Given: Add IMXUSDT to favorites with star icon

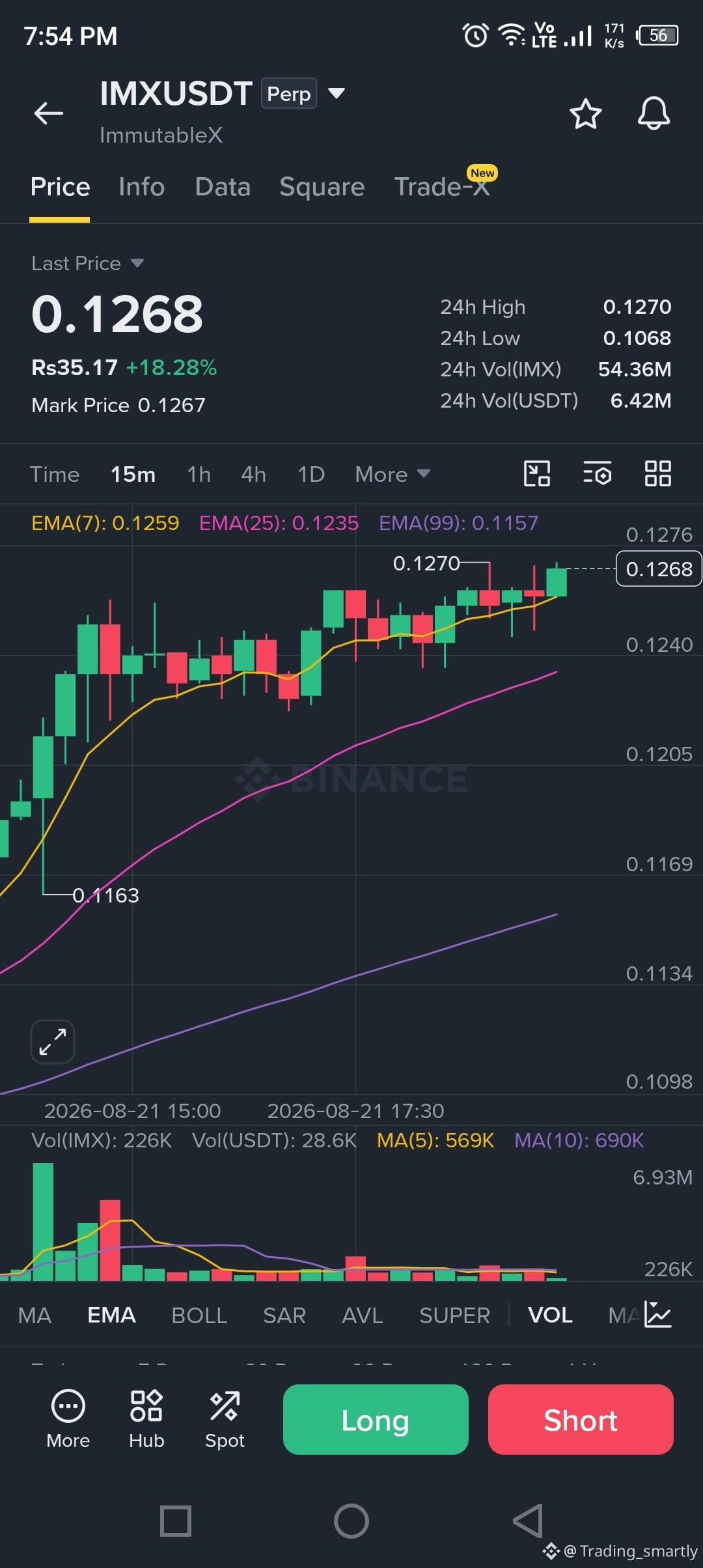Looking at the screenshot, I should pos(585,113).
